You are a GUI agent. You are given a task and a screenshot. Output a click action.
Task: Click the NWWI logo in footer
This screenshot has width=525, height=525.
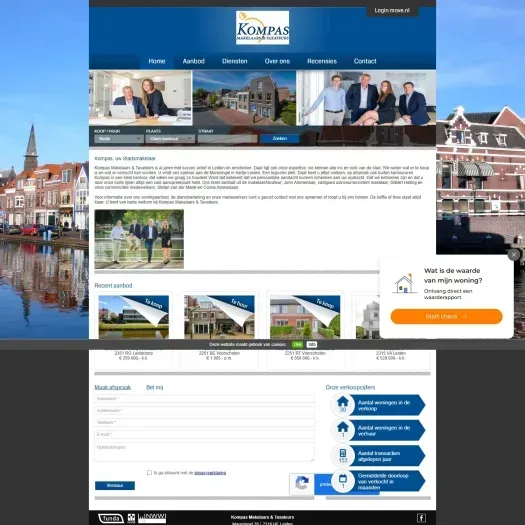pyautogui.click(x=152, y=518)
